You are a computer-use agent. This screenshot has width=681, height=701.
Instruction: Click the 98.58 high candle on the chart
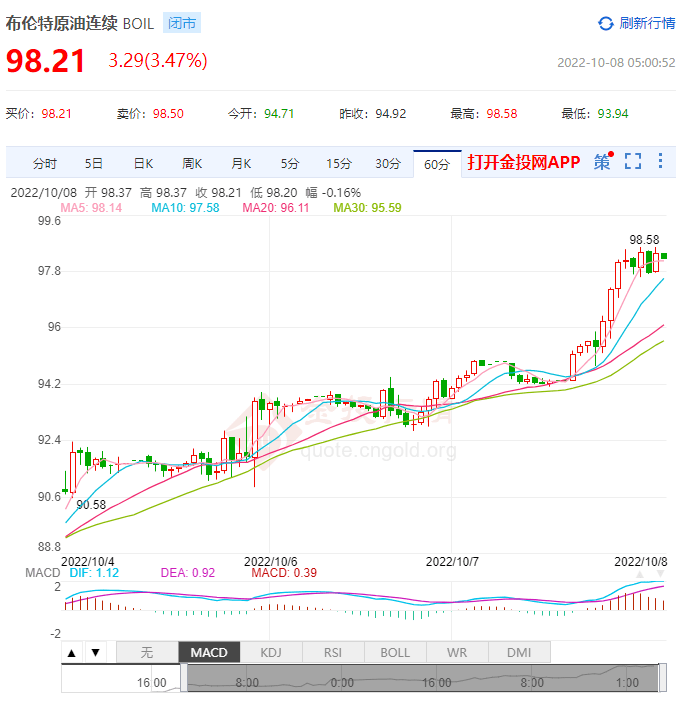(642, 258)
